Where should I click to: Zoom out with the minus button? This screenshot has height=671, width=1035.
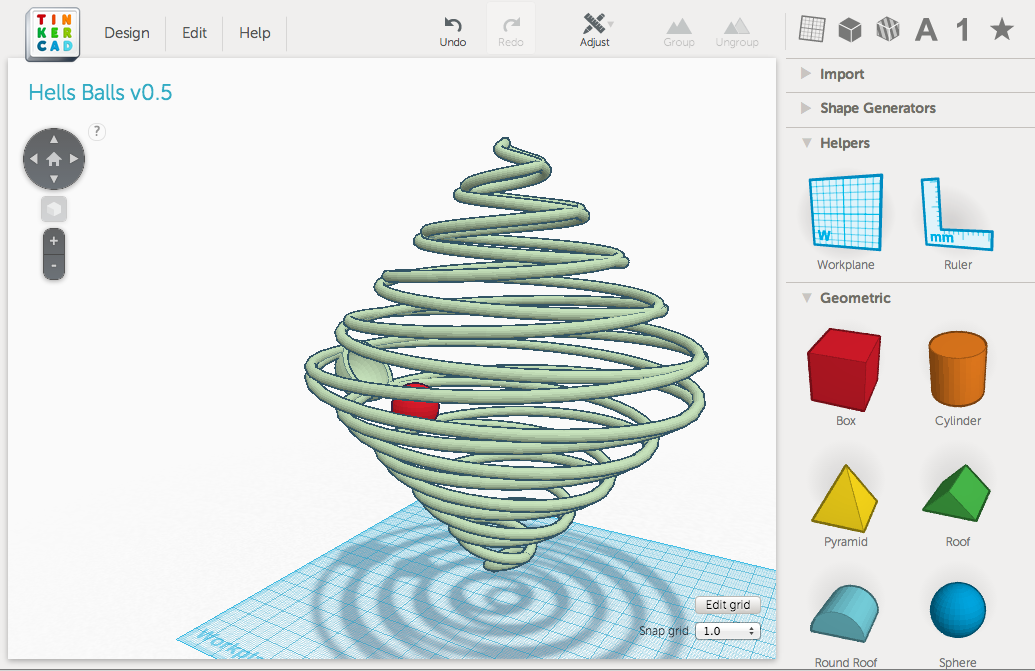[x=54, y=267]
